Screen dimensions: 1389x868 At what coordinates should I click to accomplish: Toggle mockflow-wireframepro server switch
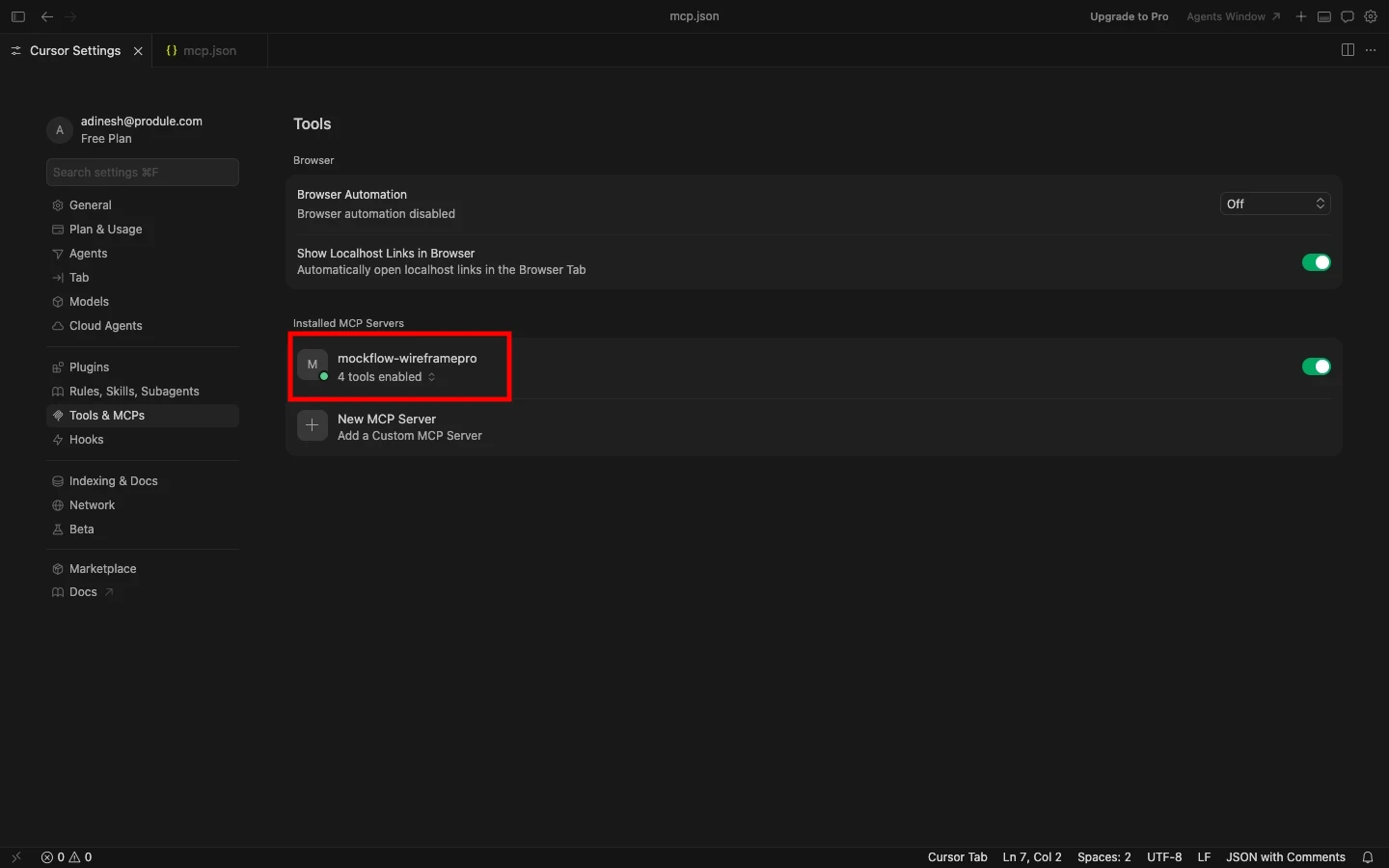(1316, 366)
